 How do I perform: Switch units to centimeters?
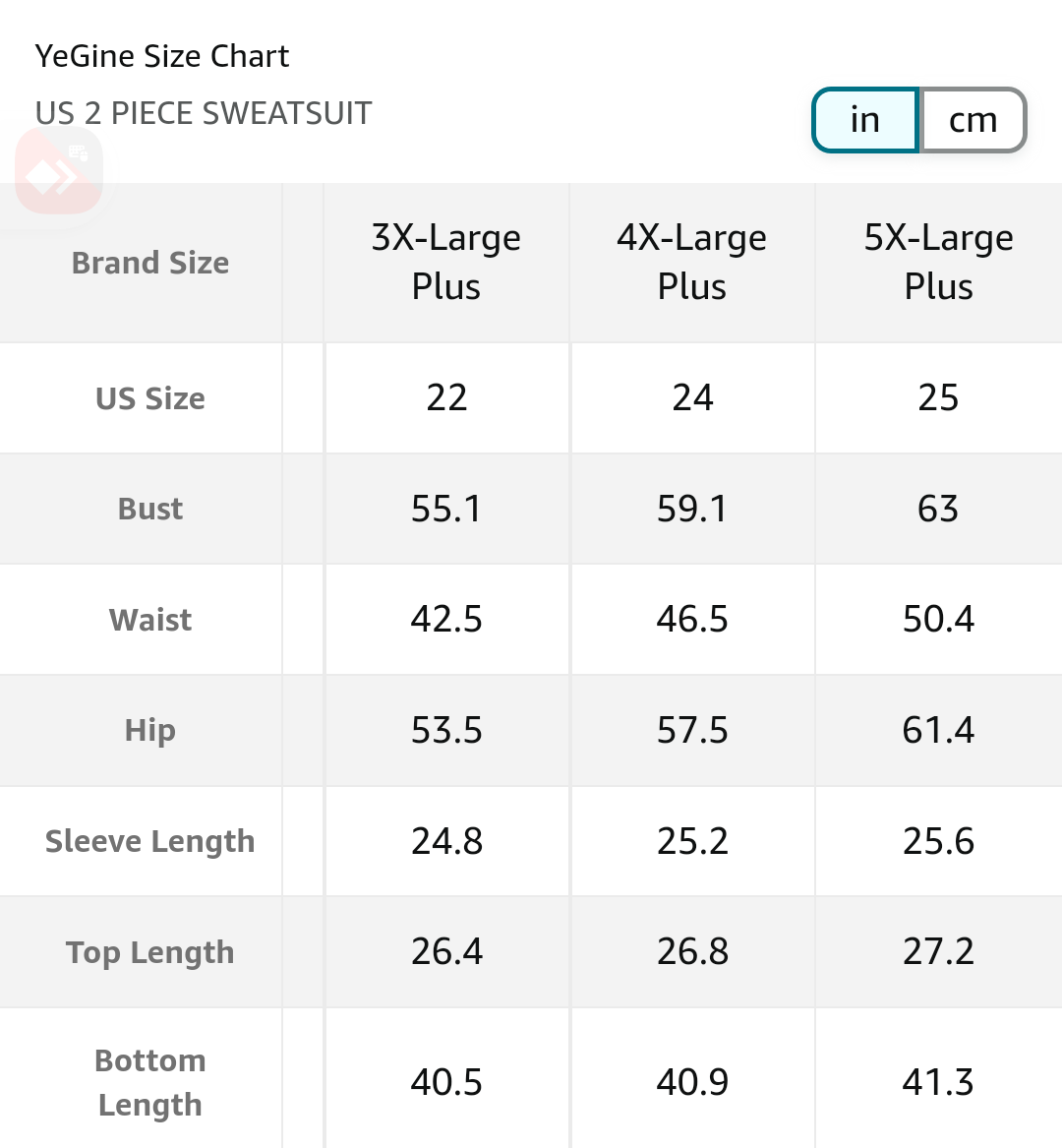[x=973, y=120]
